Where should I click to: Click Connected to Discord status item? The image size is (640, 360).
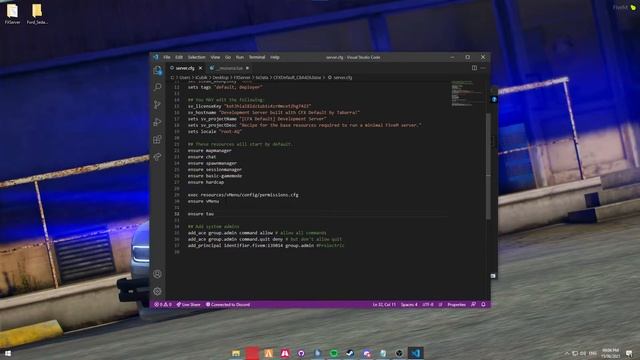point(228,304)
